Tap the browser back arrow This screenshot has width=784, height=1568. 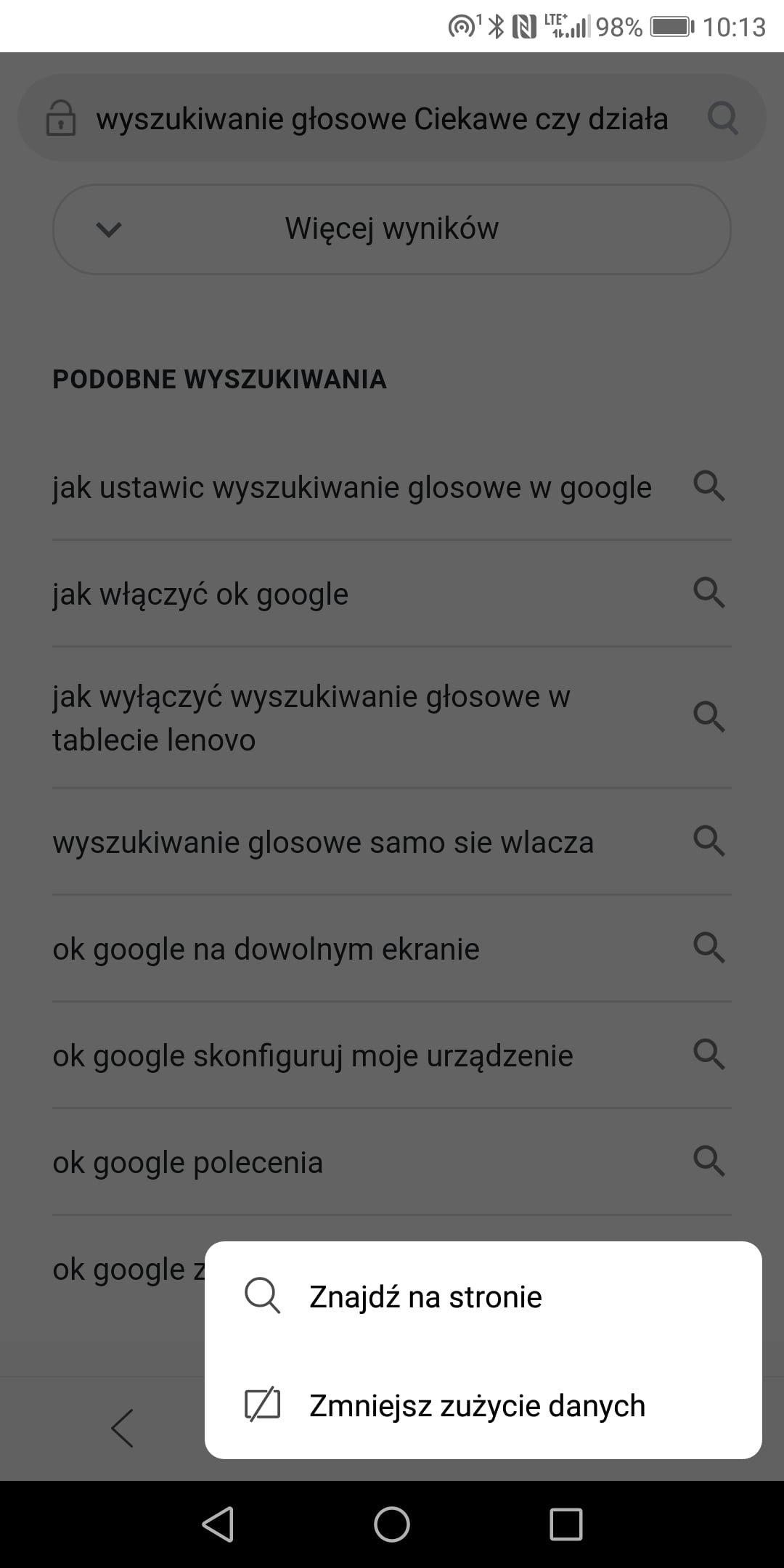coord(122,1428)
